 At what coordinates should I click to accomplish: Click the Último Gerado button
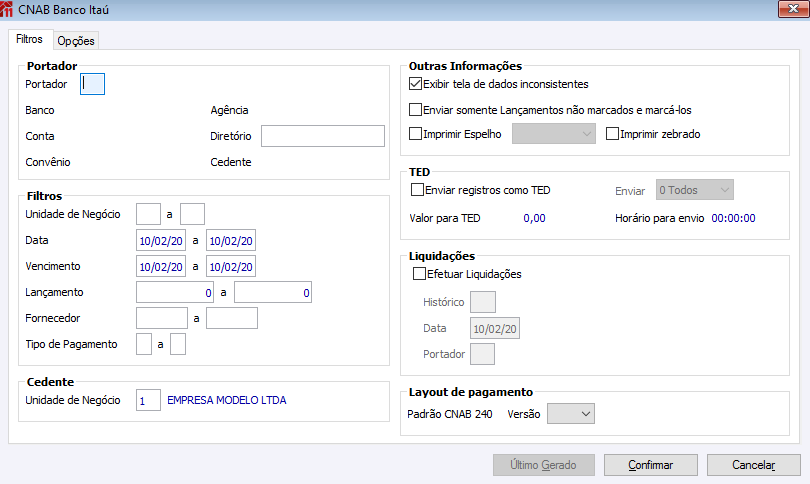click(543, 465)
